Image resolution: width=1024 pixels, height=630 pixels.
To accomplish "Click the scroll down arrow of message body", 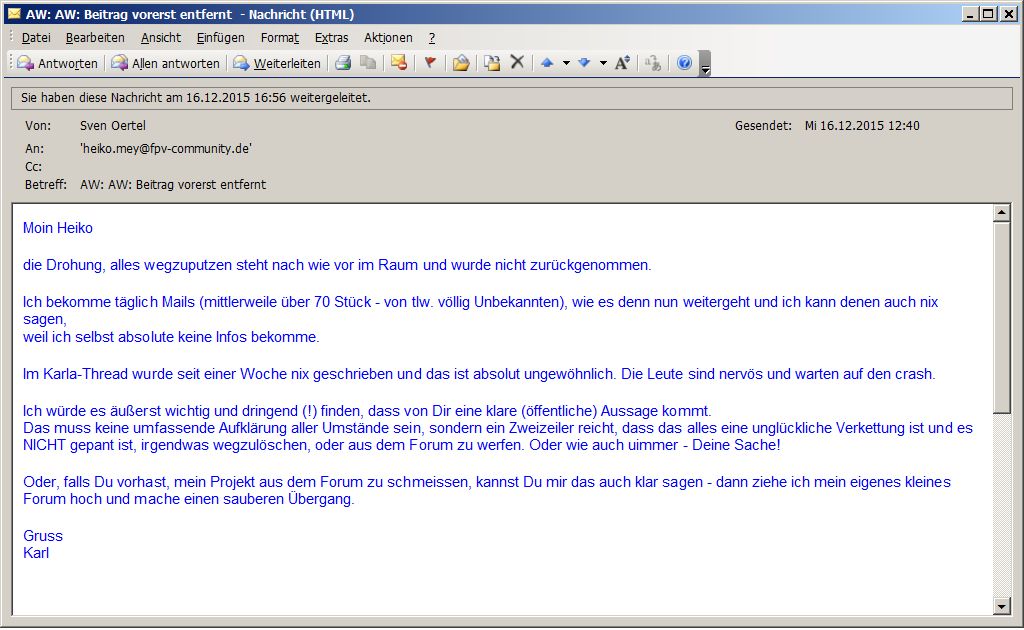I will coord(1002,606).
